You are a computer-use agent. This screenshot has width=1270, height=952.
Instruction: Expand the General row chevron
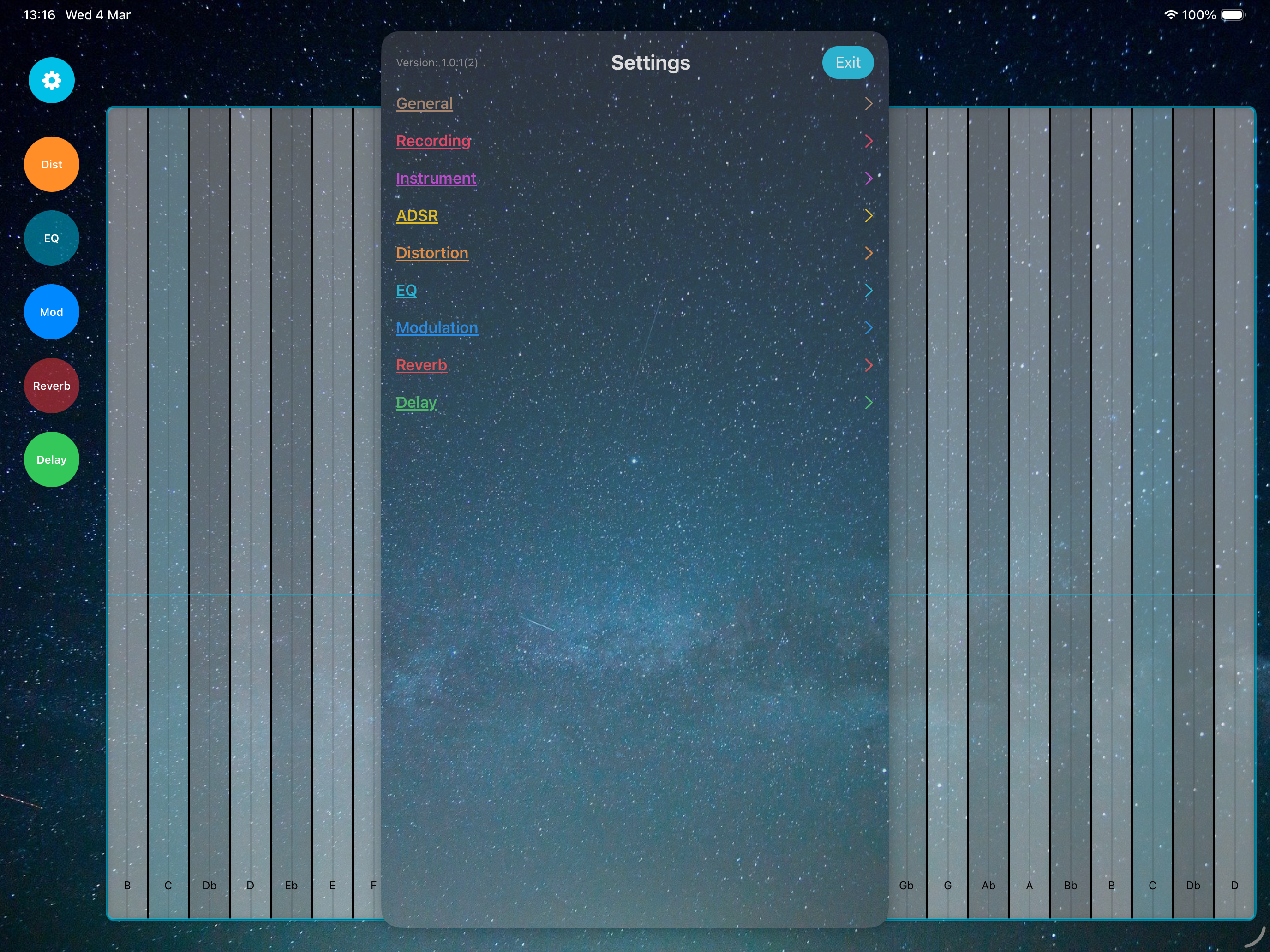click(869, 103)
